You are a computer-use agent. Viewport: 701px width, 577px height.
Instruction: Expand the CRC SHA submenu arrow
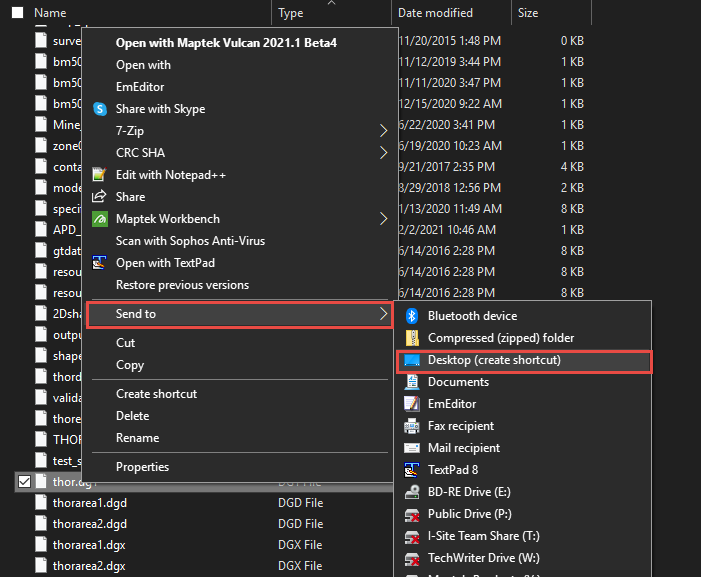[383, 153]
